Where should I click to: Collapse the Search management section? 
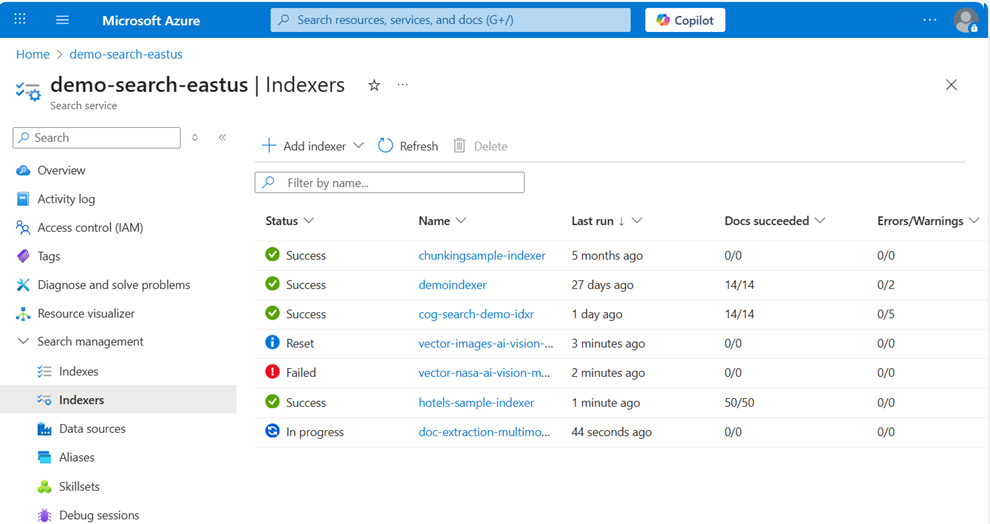pos(23,342)
